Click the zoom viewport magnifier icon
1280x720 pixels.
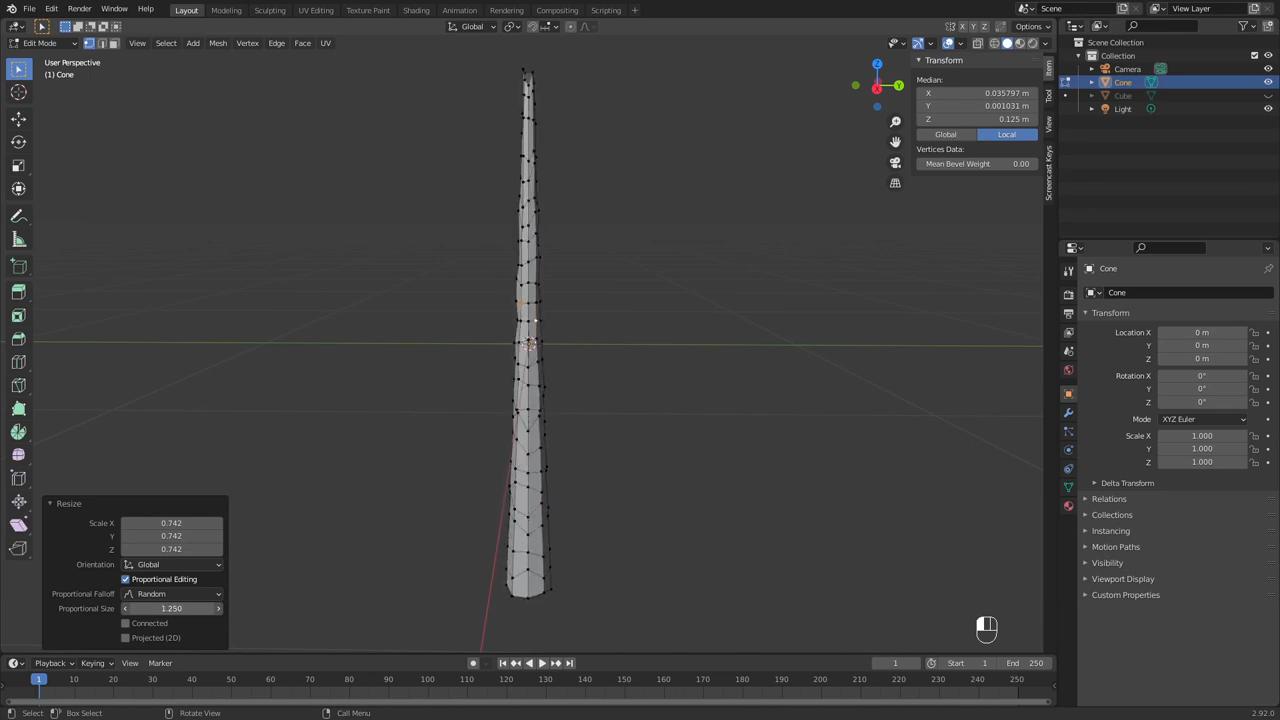coord(895,122)
